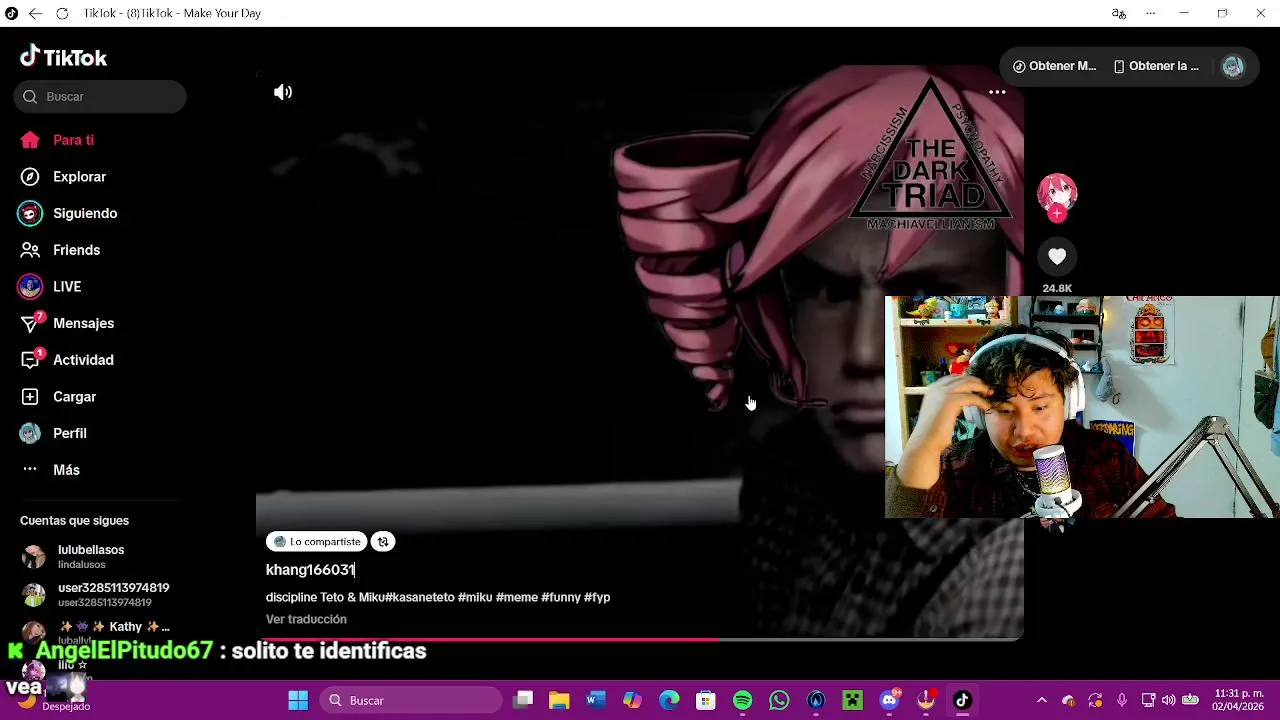Open the user3285113974819 followed account

pos(95,595)
